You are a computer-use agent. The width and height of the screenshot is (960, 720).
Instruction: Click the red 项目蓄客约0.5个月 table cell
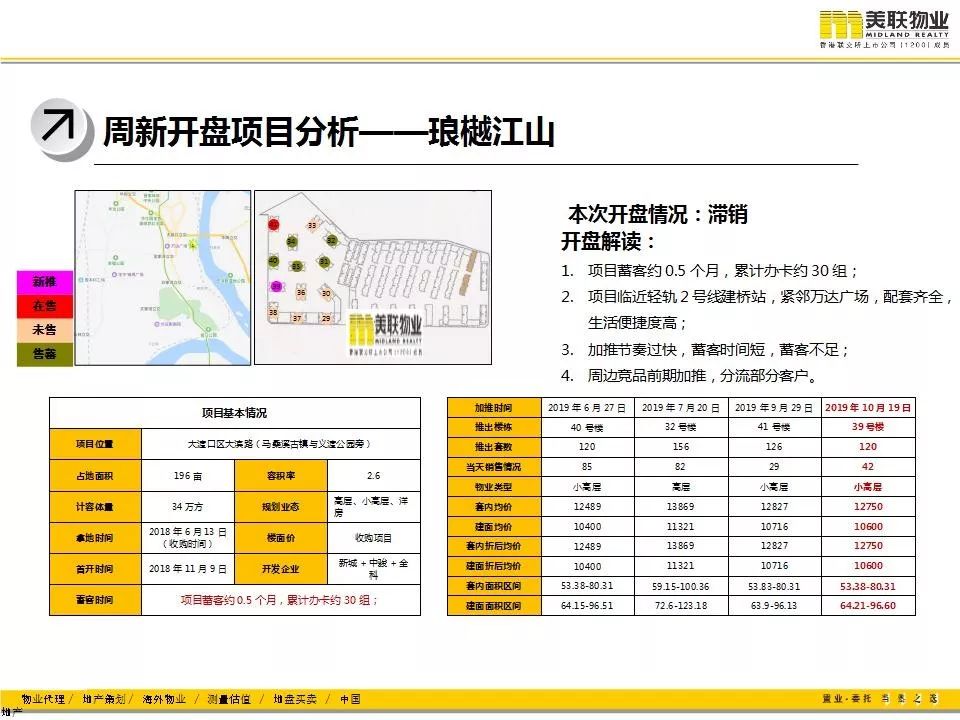(281, 600)
